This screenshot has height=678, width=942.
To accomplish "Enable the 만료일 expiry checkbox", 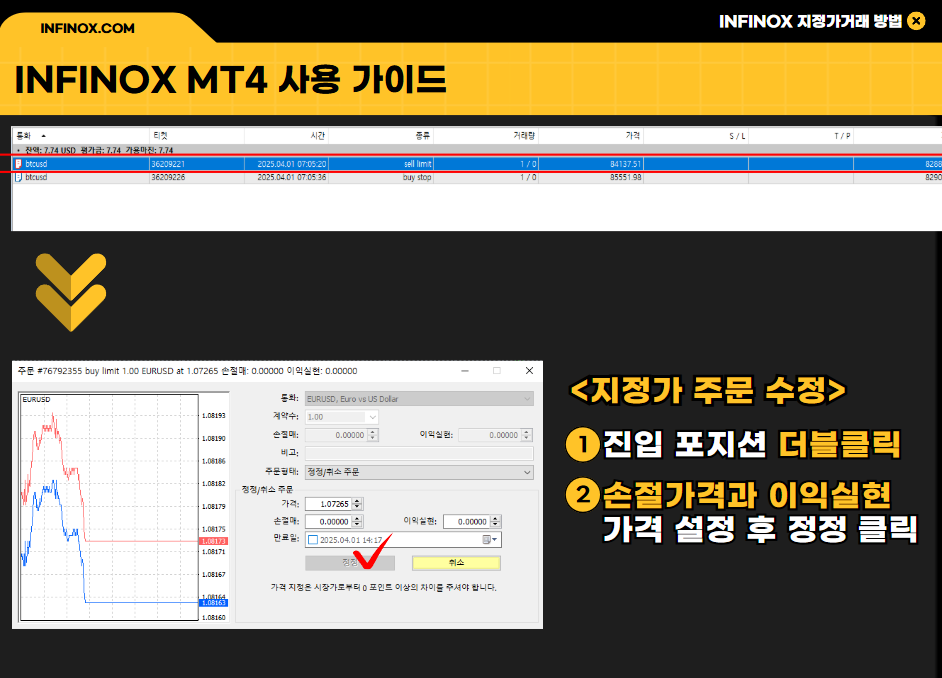I will (x=312, y=540).
